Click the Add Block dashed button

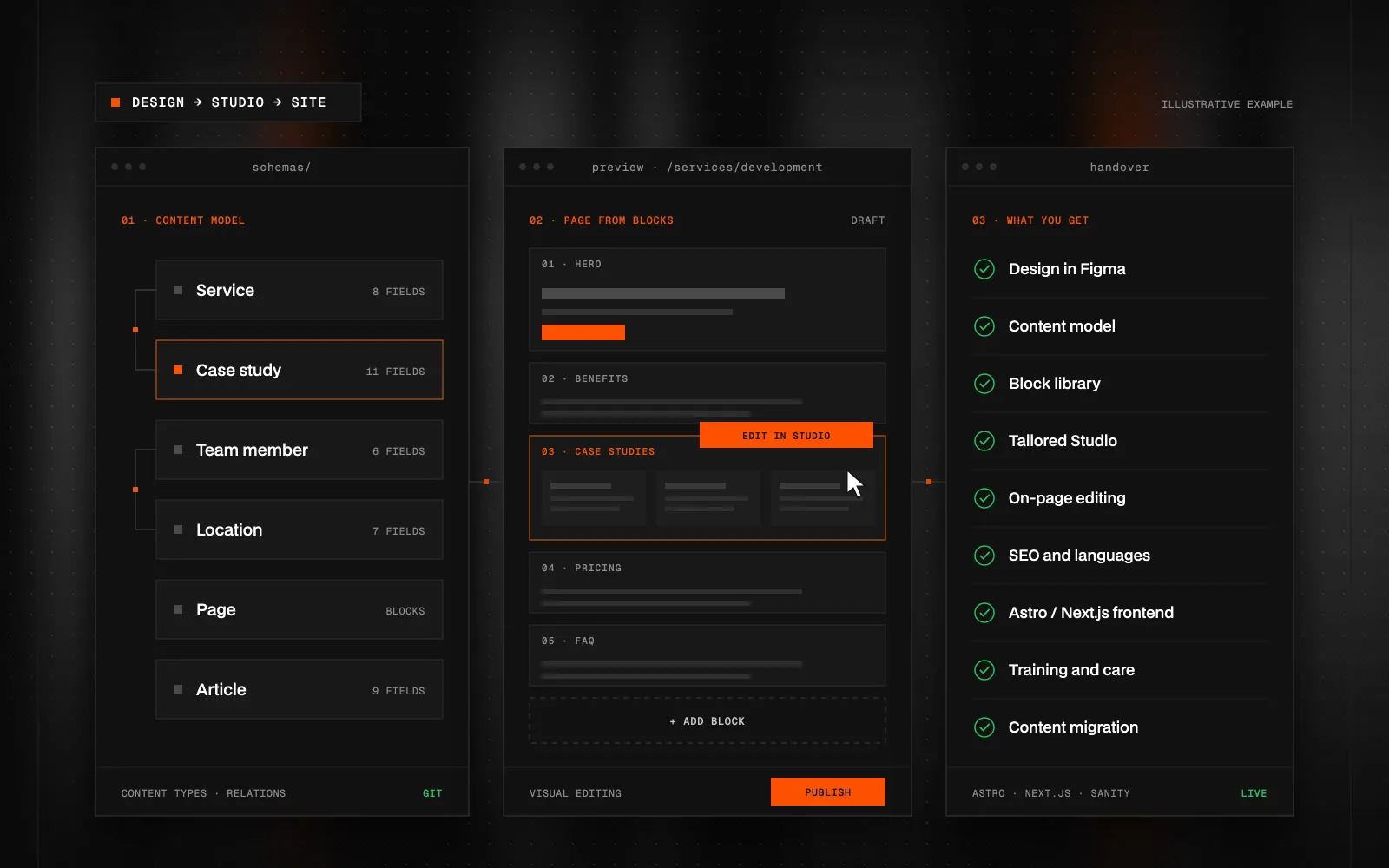click(708, 720)
